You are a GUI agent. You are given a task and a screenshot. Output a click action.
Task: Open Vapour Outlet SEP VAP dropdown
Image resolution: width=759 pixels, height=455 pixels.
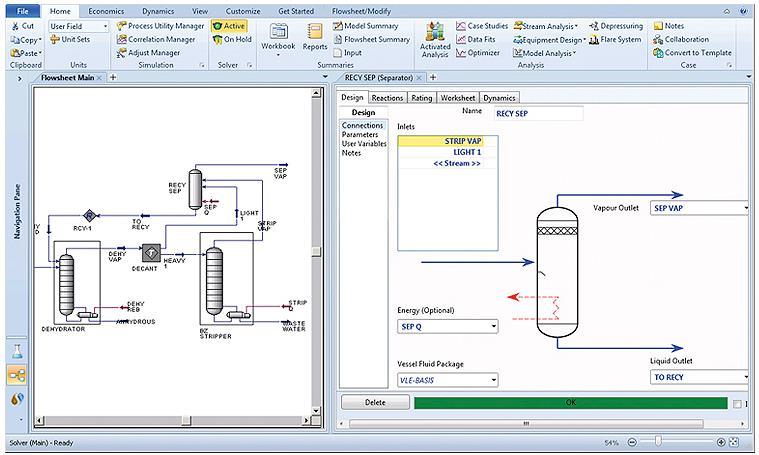point(744,208)
